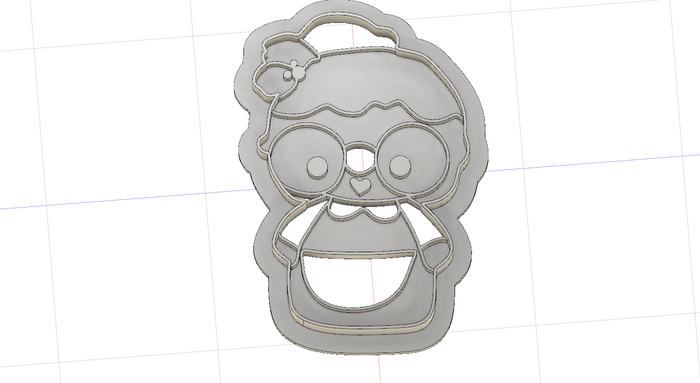
Task: Select the left round eye of the cutter
Action: [x=317, y=167]
